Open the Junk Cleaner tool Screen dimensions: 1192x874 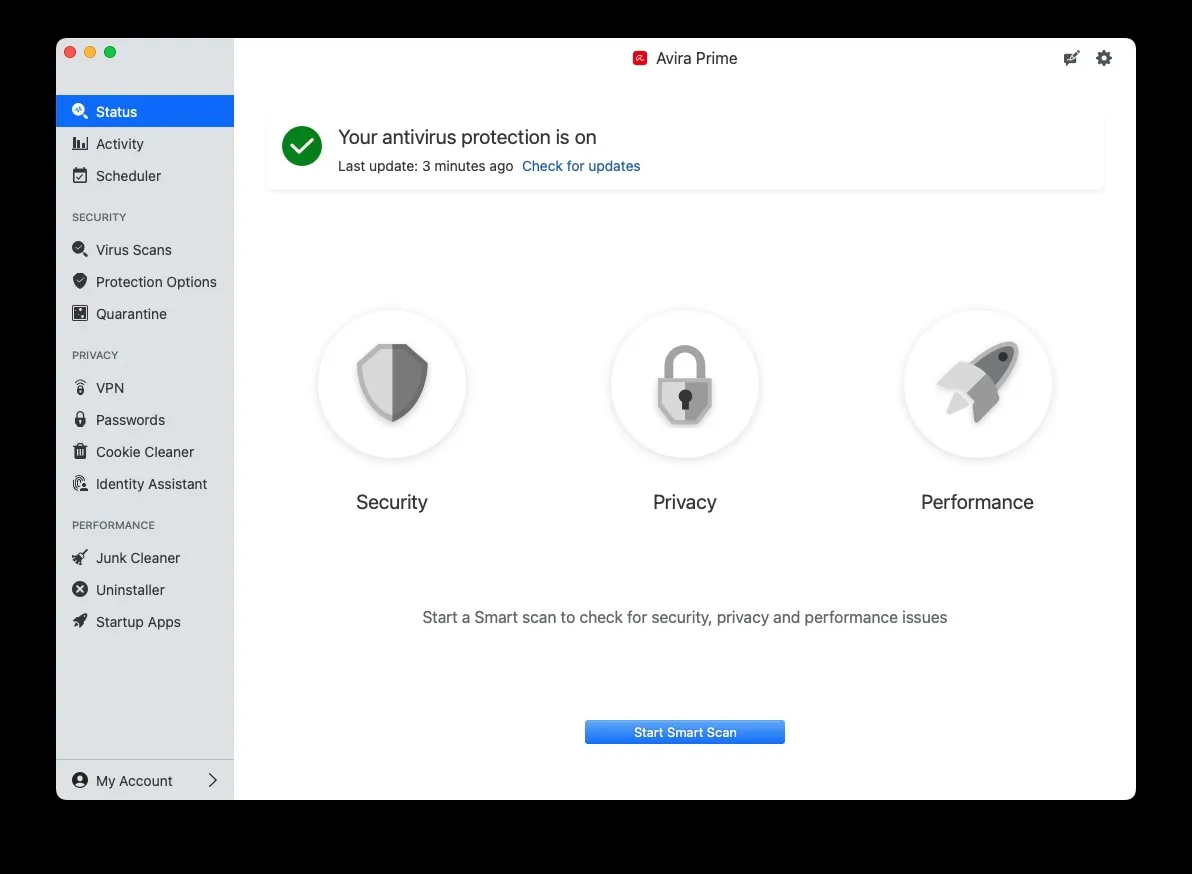138,557
